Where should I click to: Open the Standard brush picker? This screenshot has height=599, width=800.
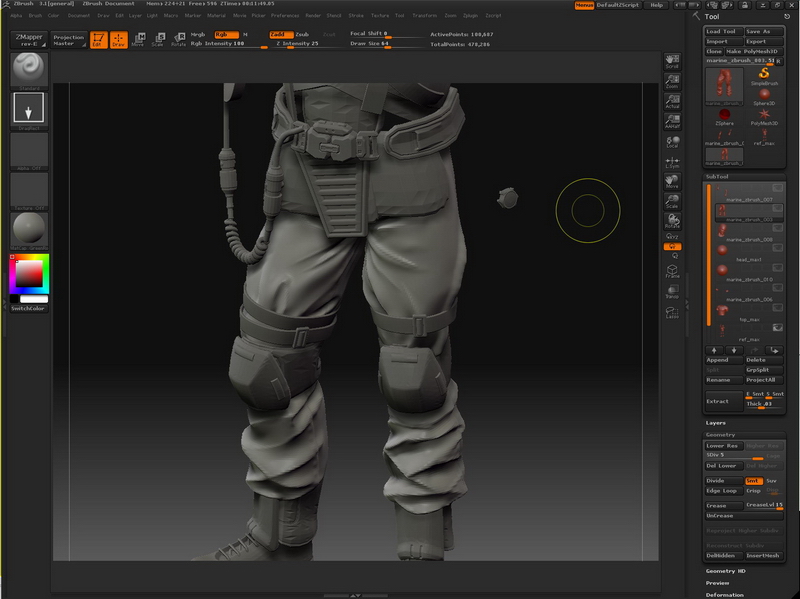point(29,71)
